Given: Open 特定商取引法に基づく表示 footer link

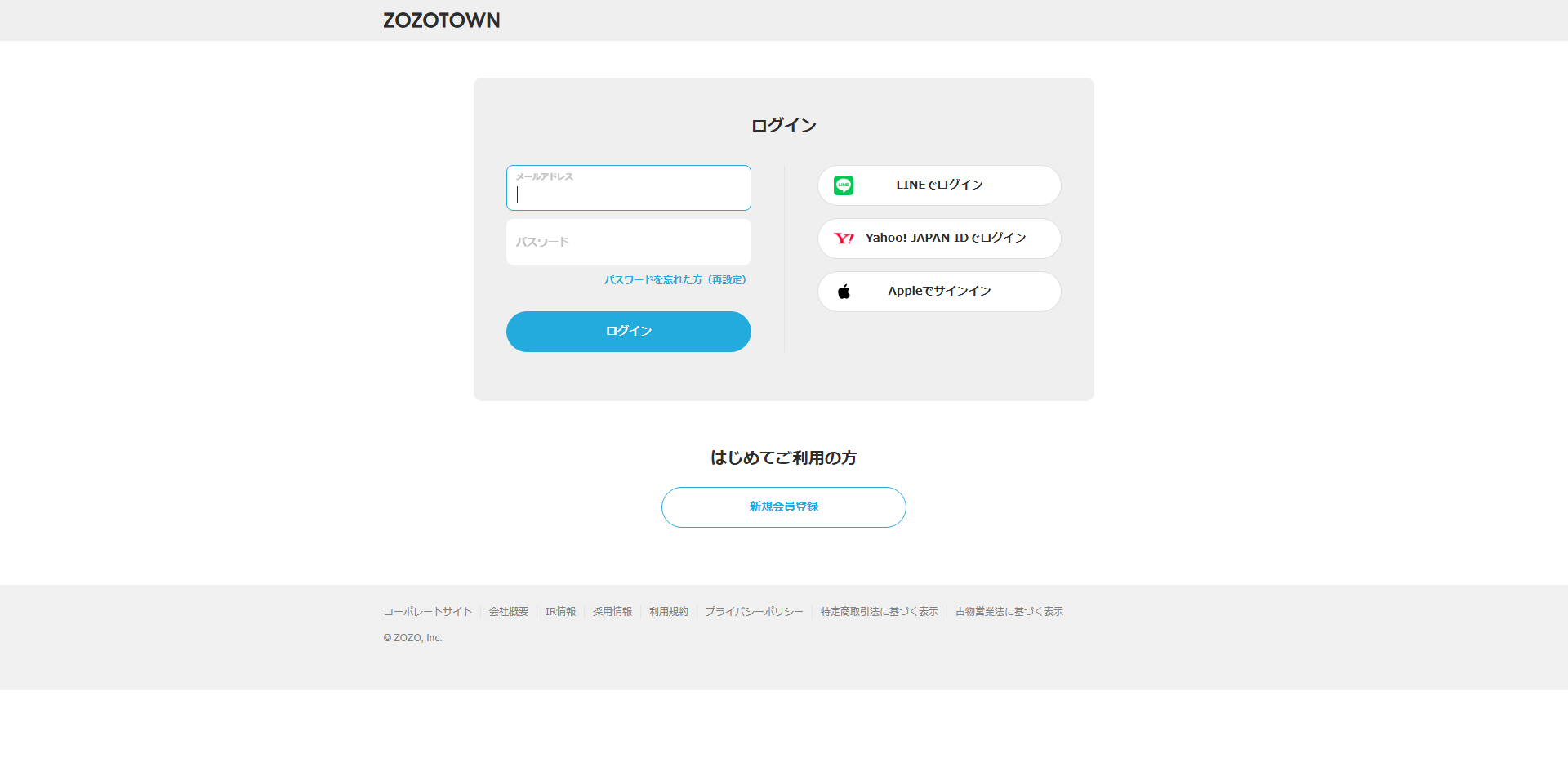Looking at the screenshot, I should click(880, 612).
